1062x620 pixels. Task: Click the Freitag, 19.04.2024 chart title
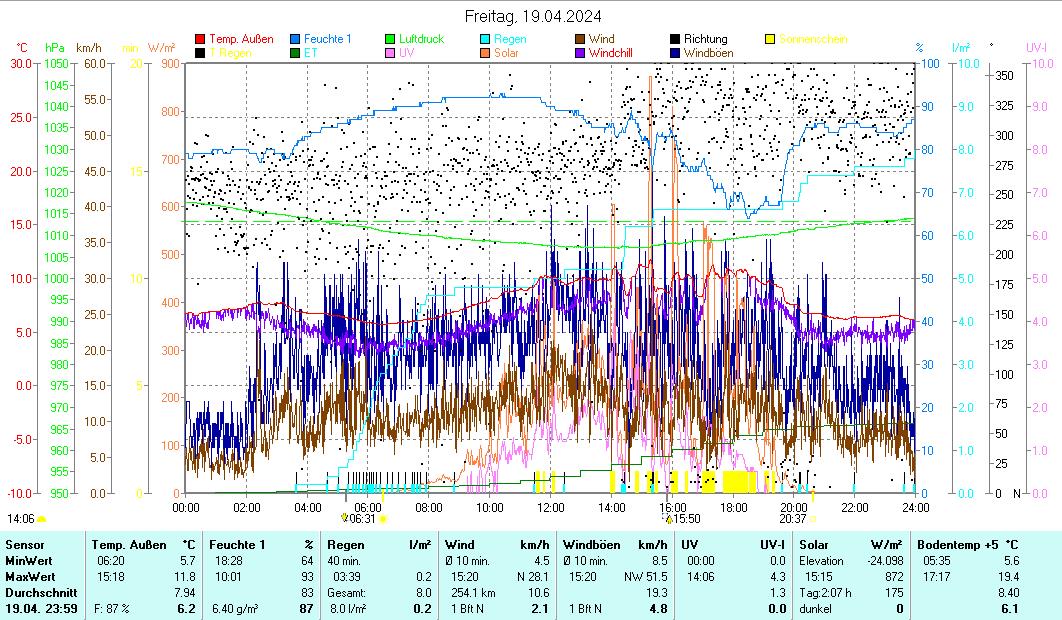531,16
